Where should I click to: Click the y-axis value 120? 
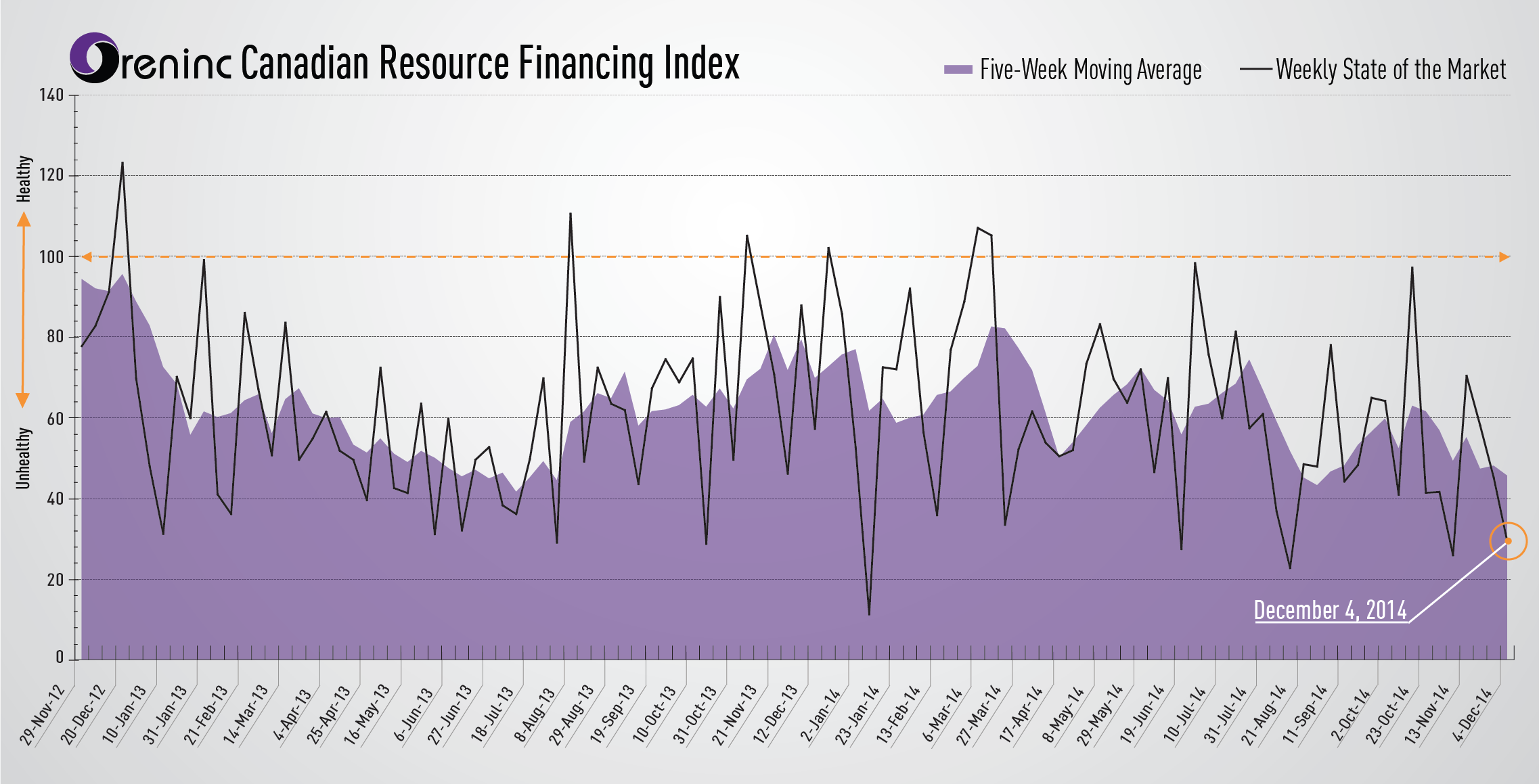pos(51,175)
